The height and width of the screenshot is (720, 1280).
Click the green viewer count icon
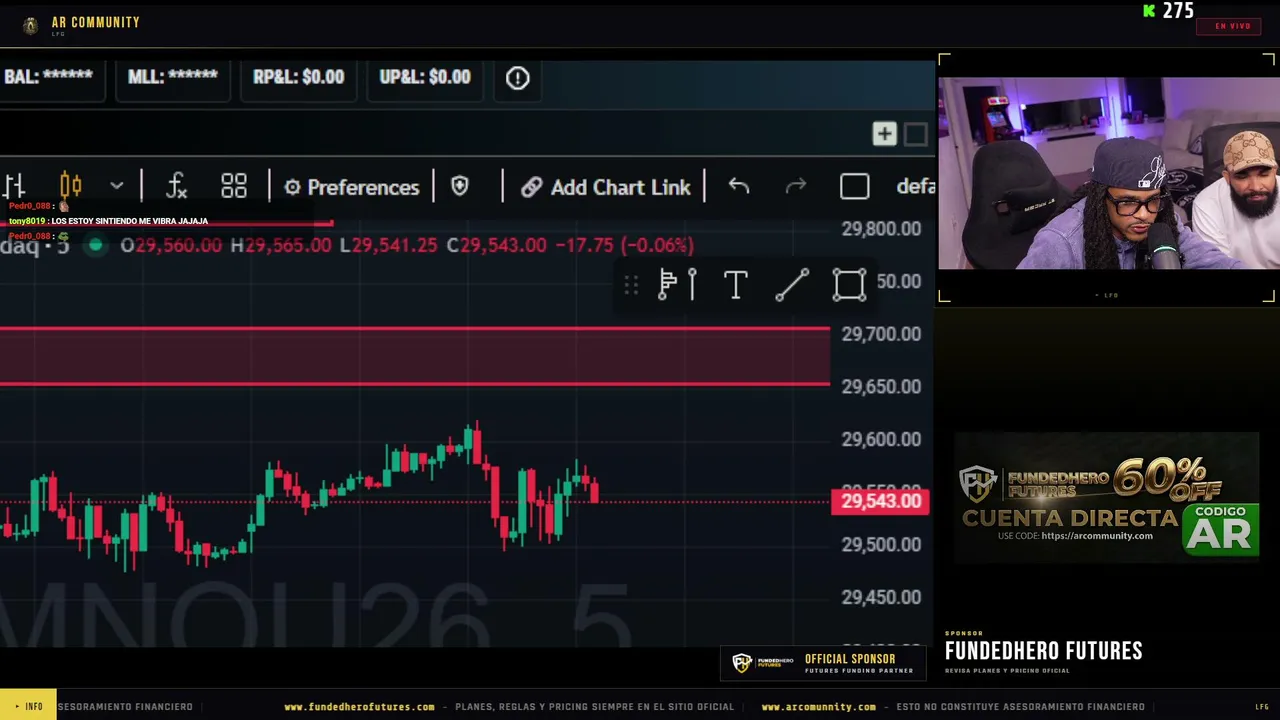click(x=1150, y=11)
